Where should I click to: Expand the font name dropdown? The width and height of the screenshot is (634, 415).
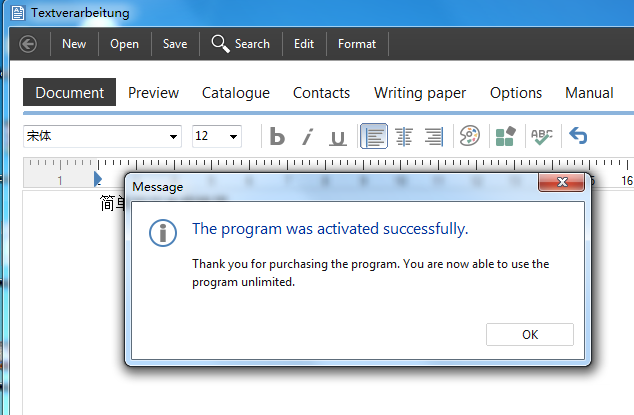tap(174, 136)
